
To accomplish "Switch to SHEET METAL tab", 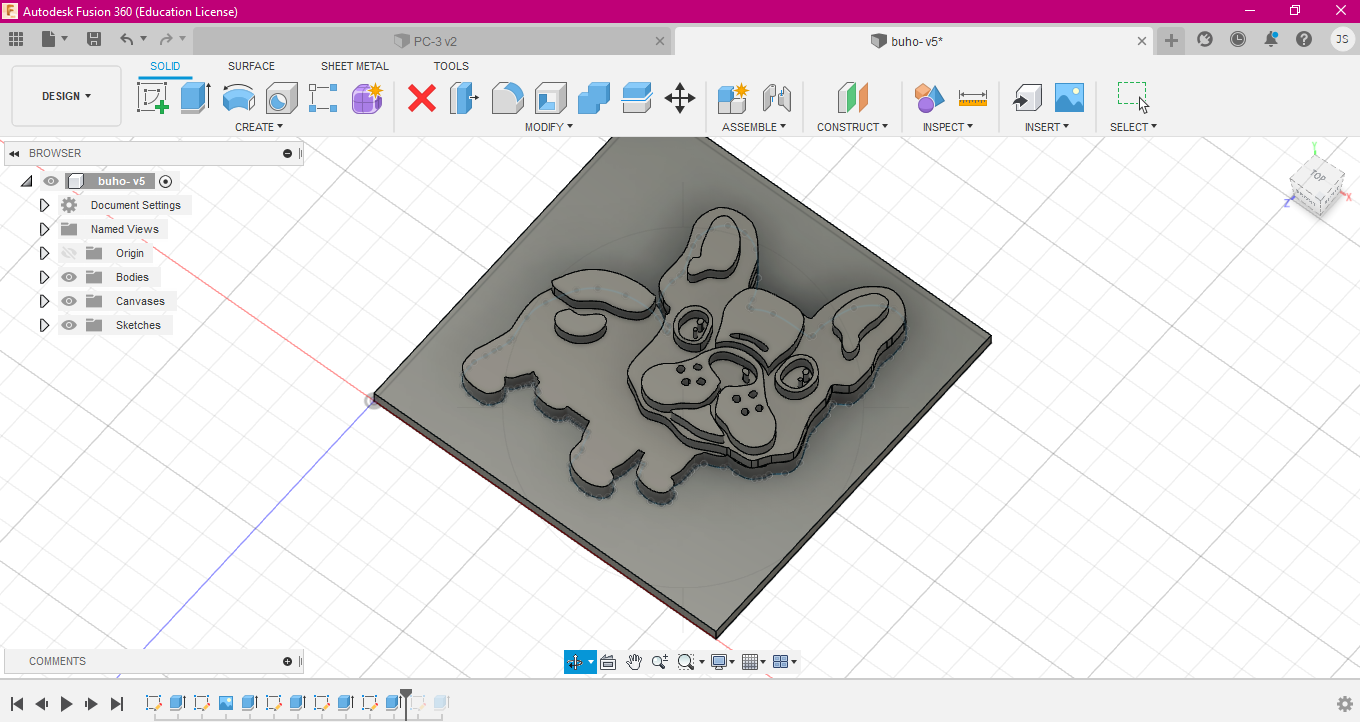I will click(355, 66).
